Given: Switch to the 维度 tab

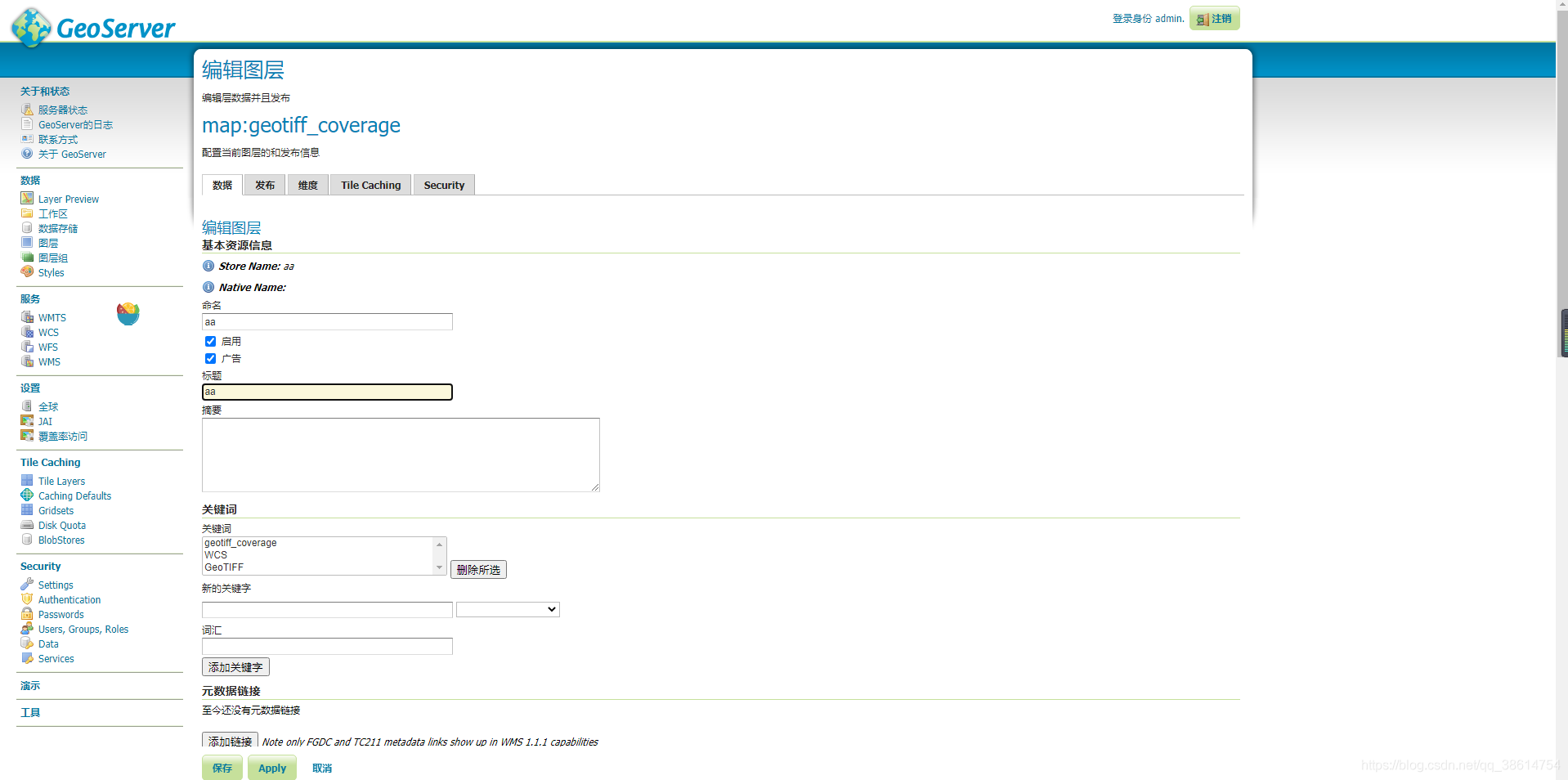Looking at the screenshot, I should 307,185.
